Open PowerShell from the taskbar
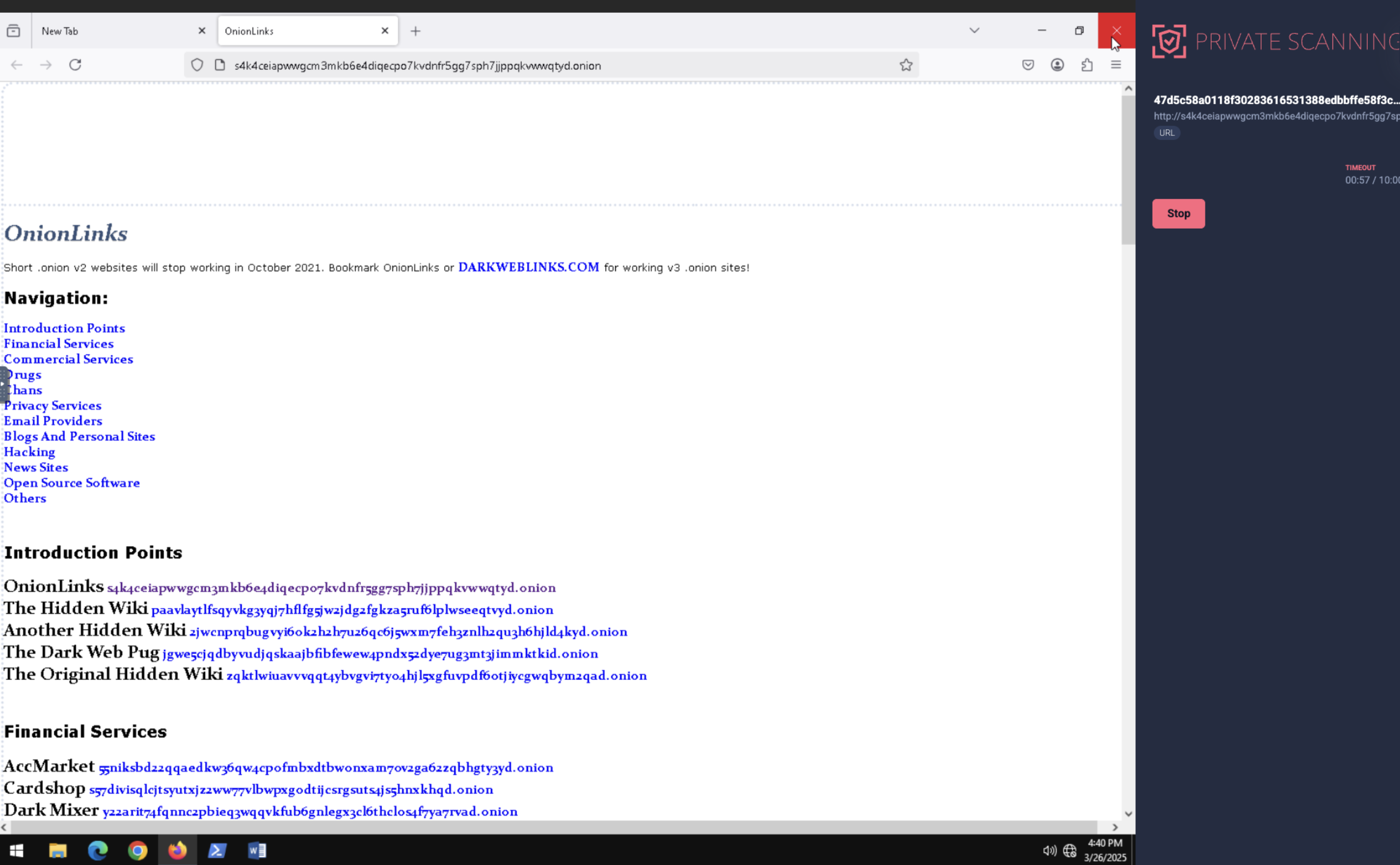 [217, 850]
